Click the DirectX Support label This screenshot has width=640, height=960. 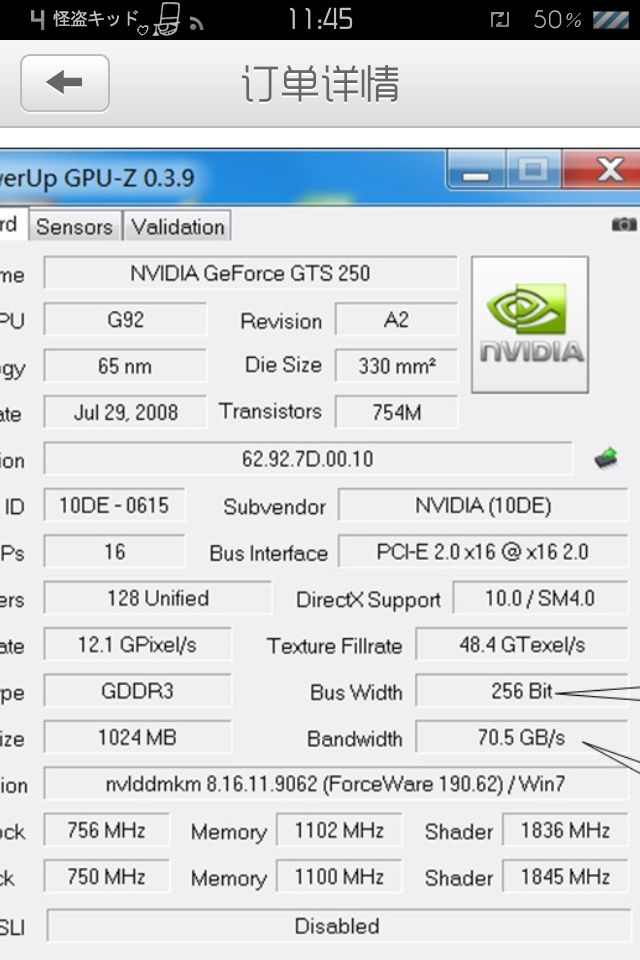pyautogui.click(x=368, y=599)
